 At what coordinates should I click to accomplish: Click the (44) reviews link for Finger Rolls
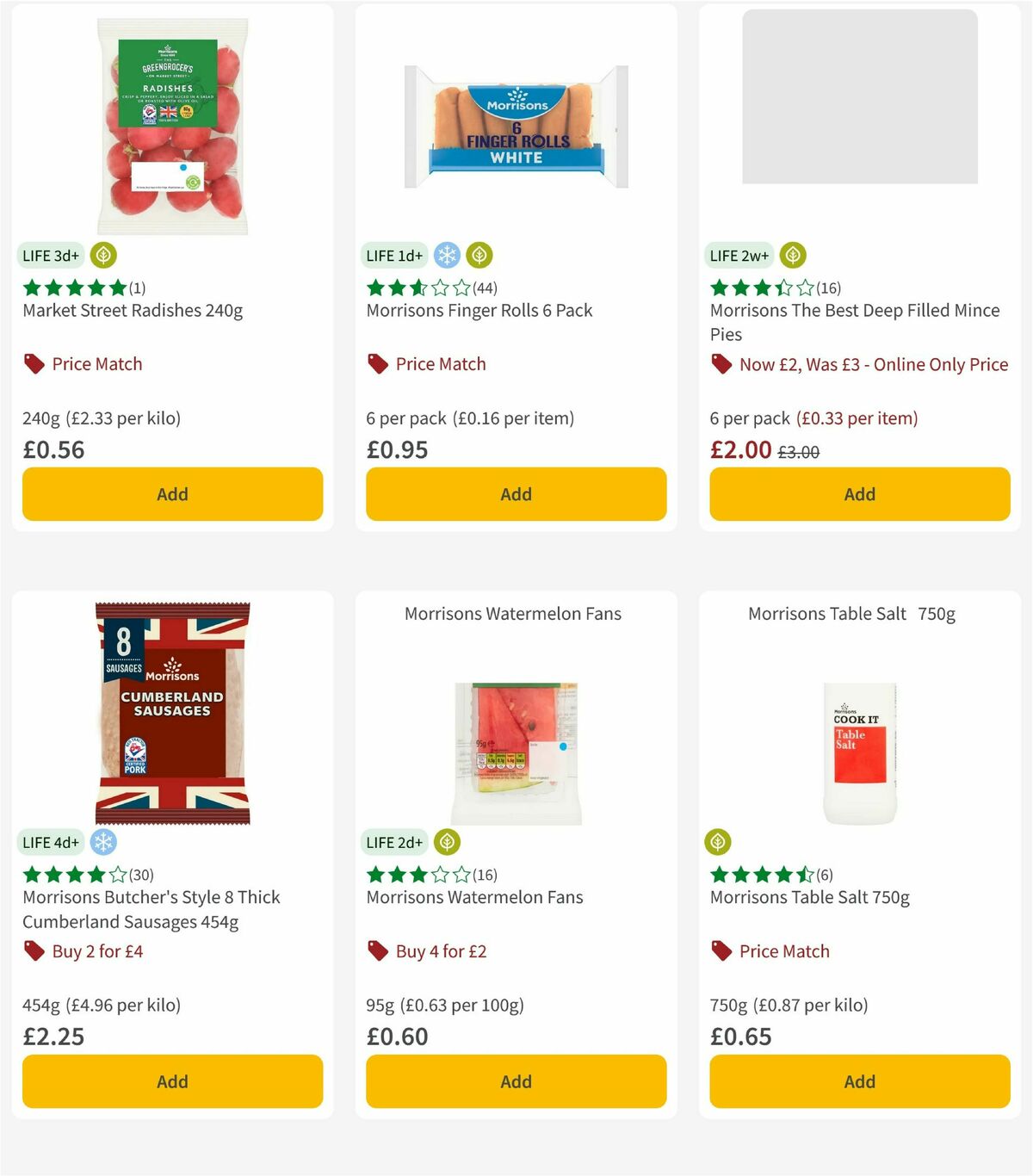click(x=485, y=288)
